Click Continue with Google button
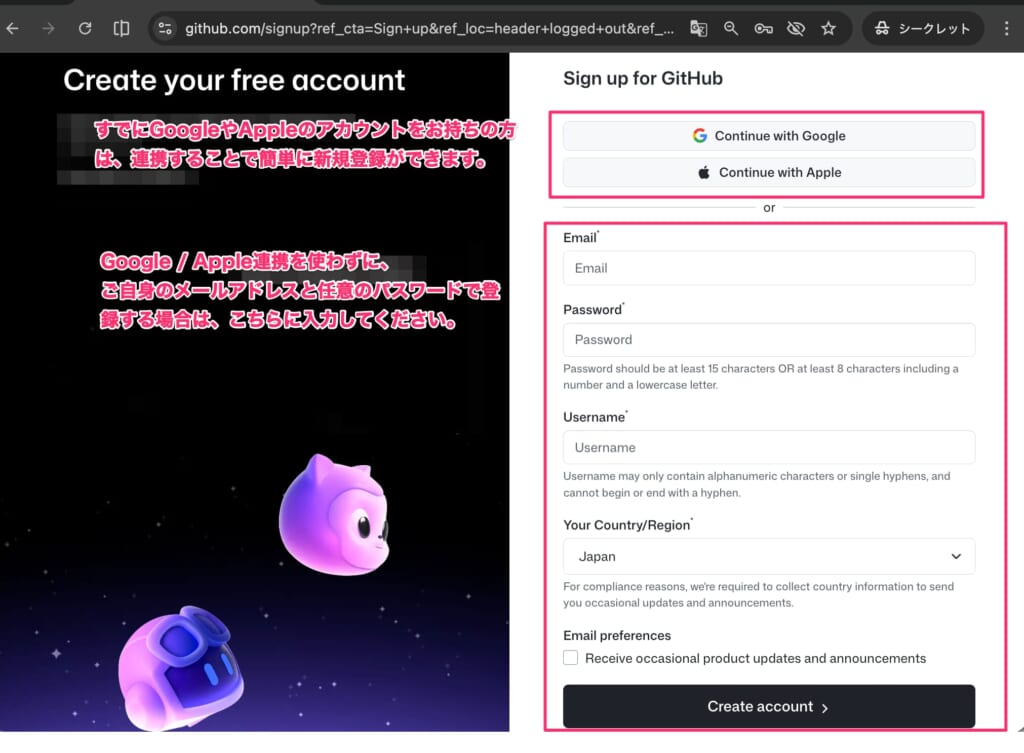1024x753 pixels. click(768, 136)
